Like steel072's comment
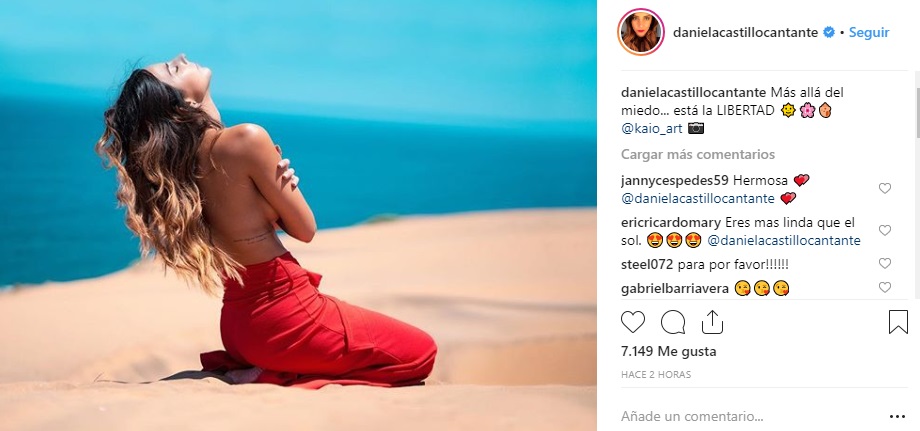This screenshot has height=431, width=920. coord(884,264)
